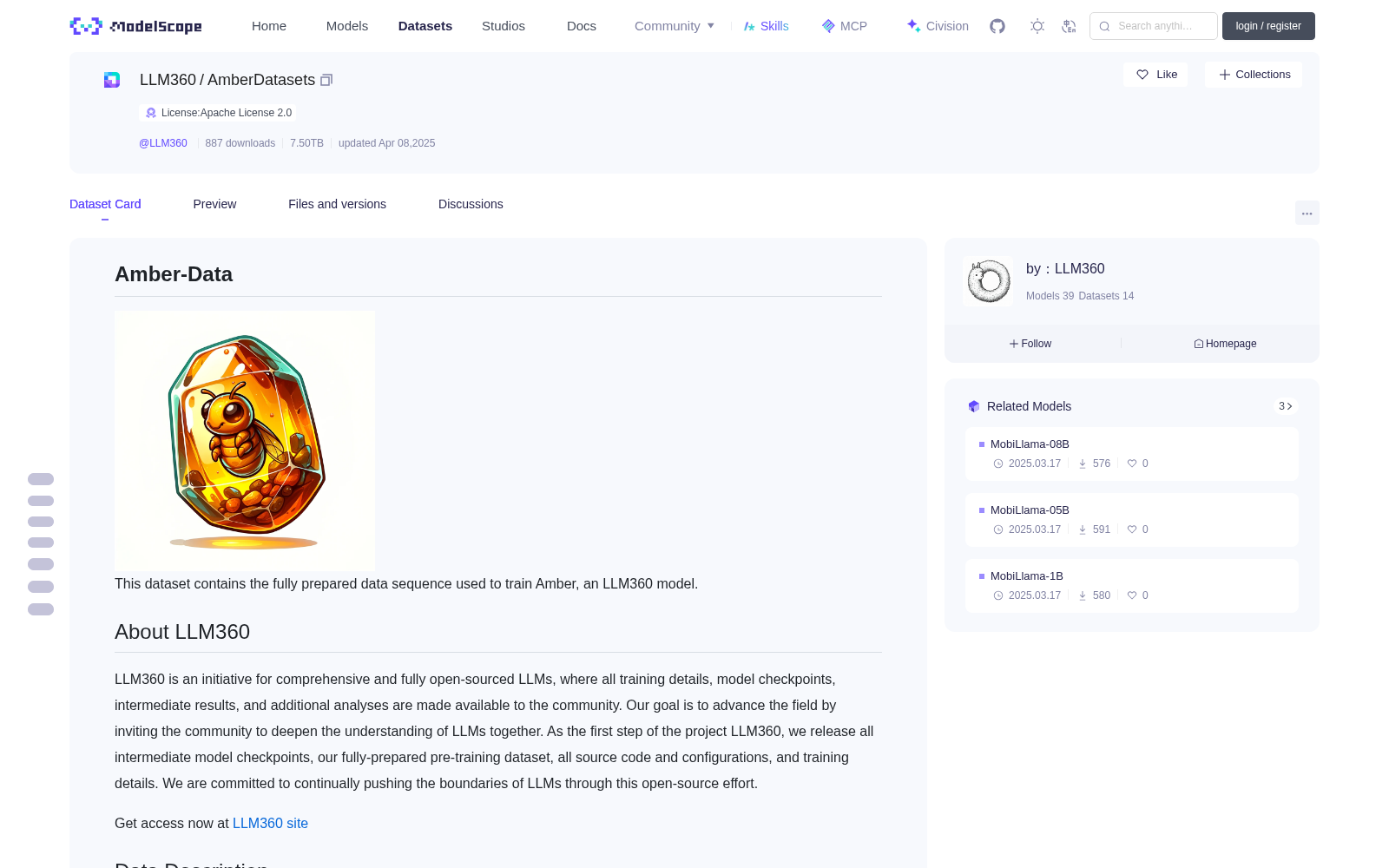Click the Related Models cube icon
The image size is (1389, 868).
pos(974,406)
